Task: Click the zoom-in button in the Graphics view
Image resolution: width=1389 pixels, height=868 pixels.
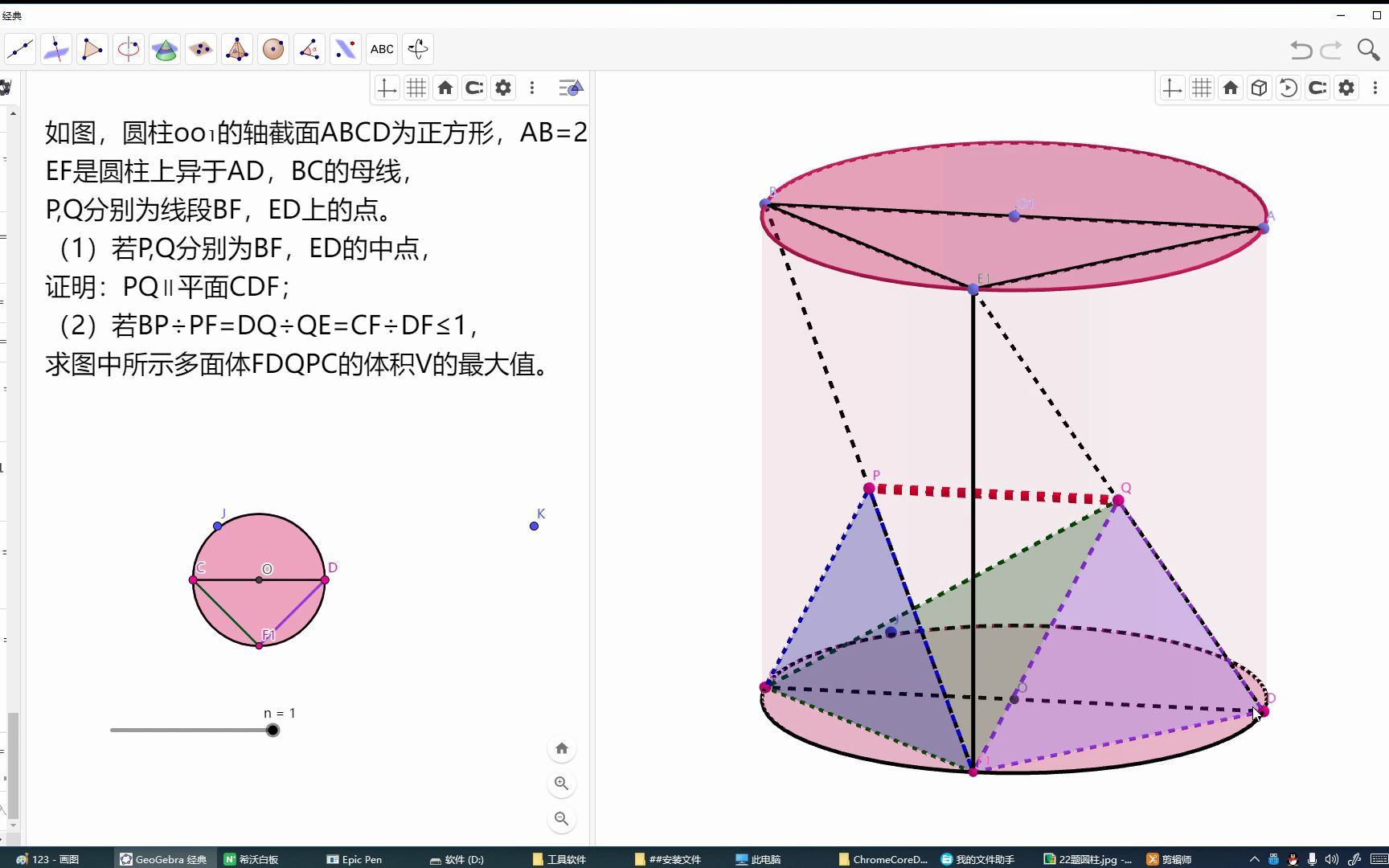Action: (562, 784)
